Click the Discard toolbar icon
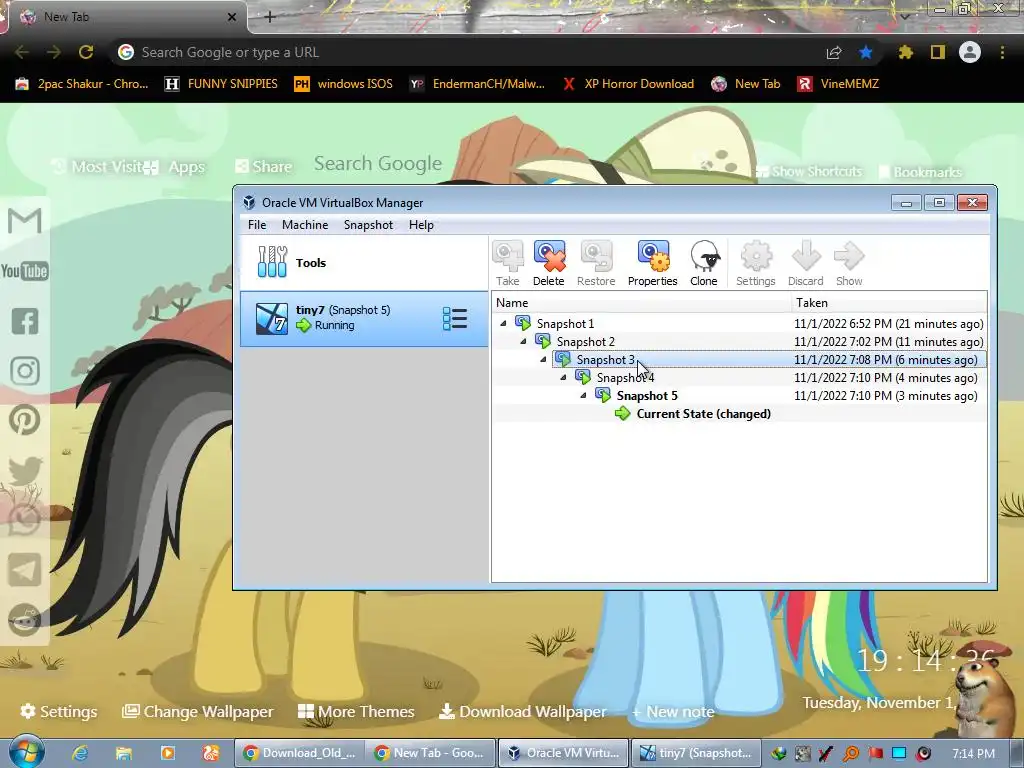This screenshot has height=768, width=1024. (805, 263)
